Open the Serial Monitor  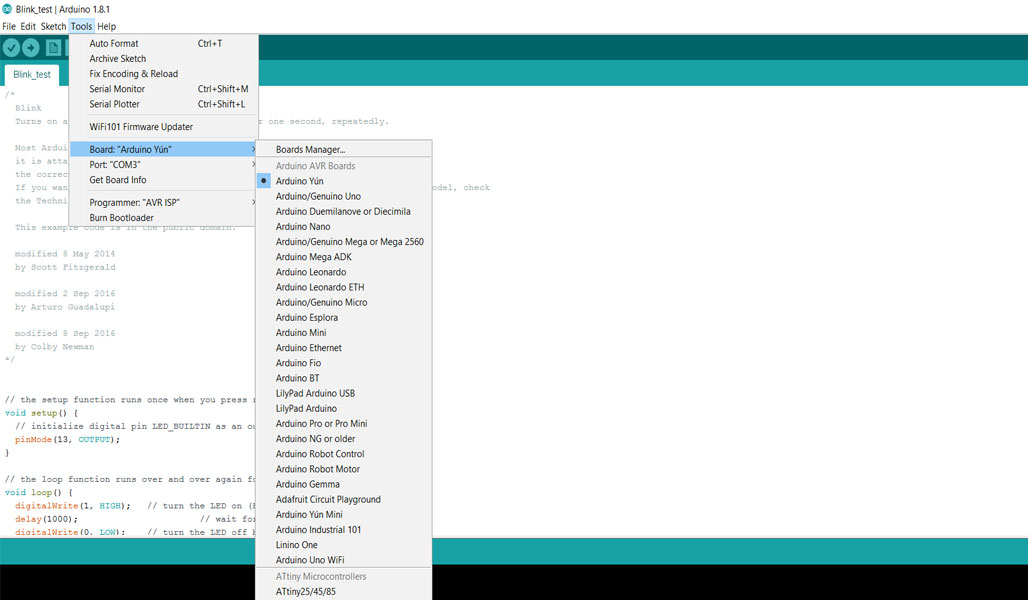coord(163,89)
